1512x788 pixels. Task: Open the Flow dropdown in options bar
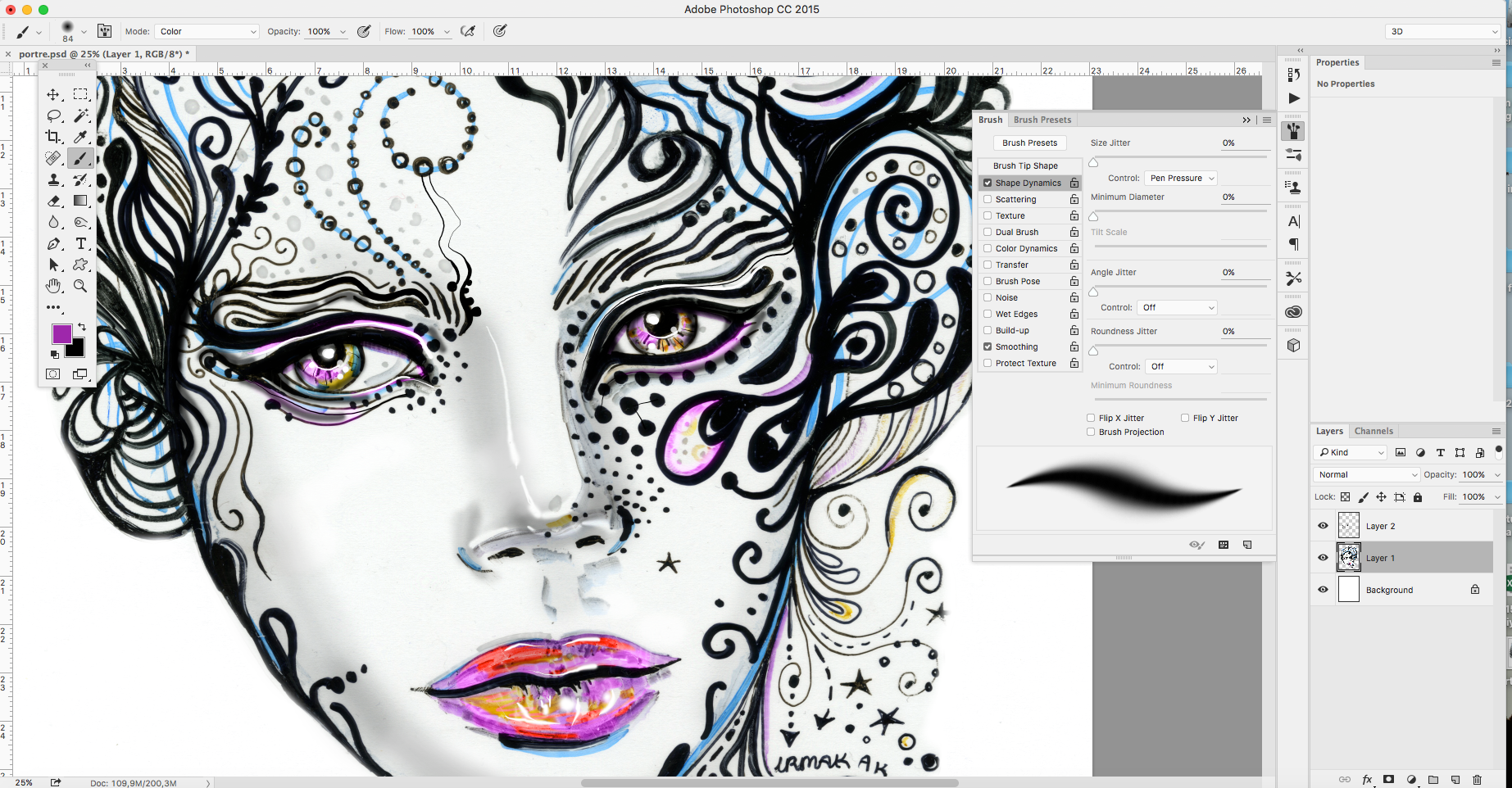447,32
